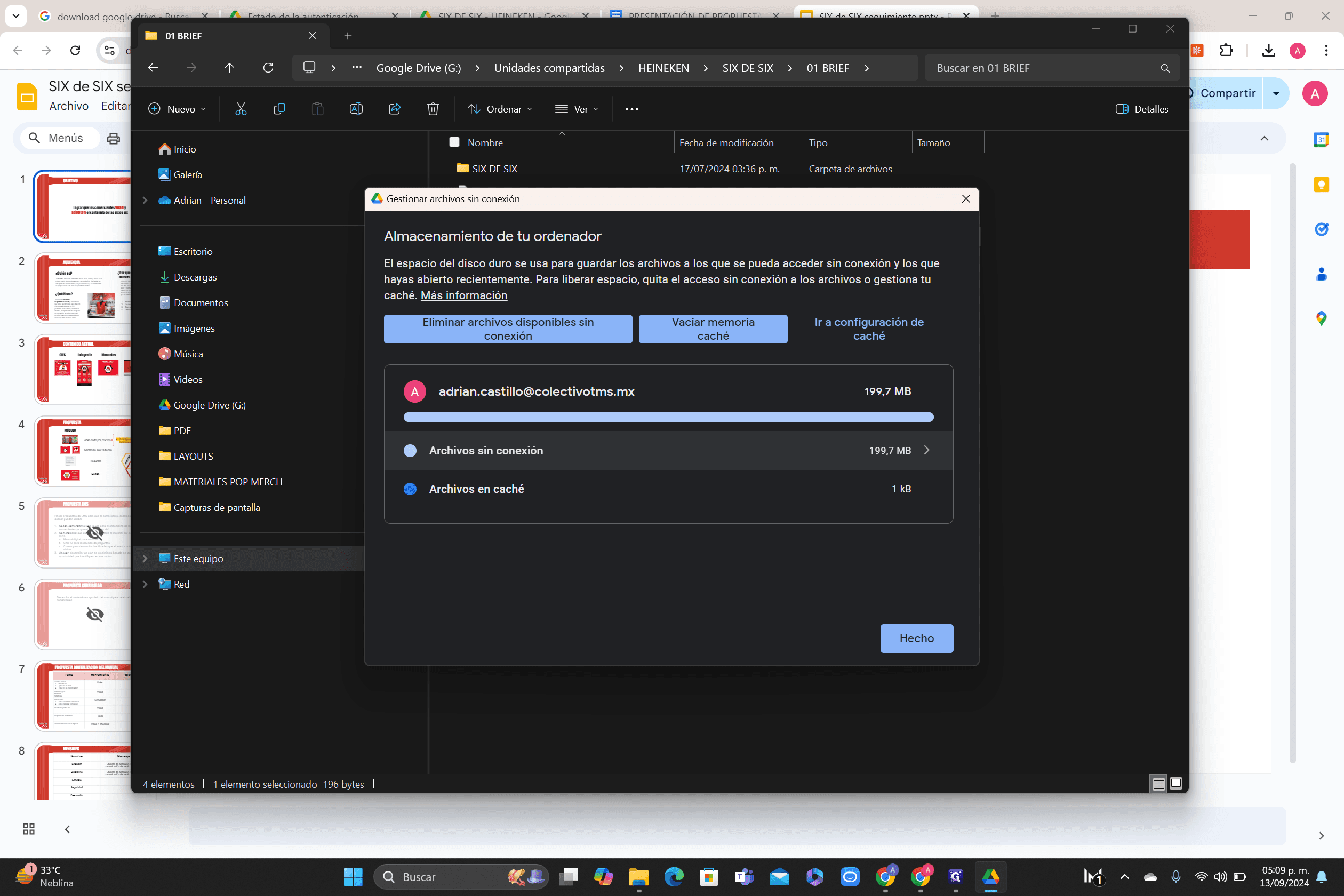Switch to the download google drive Chrome tab
Viewport: 1344px width, 896px height.
[x=123, y=15]
